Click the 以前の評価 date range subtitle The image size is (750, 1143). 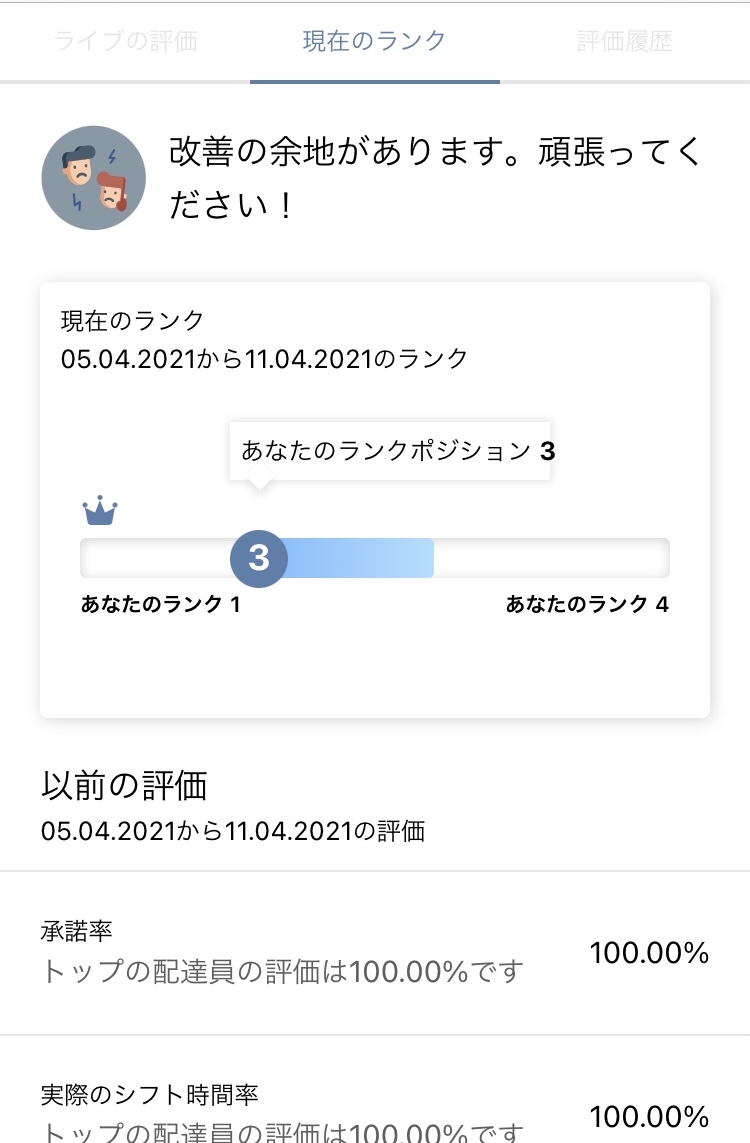coord(233,830)
